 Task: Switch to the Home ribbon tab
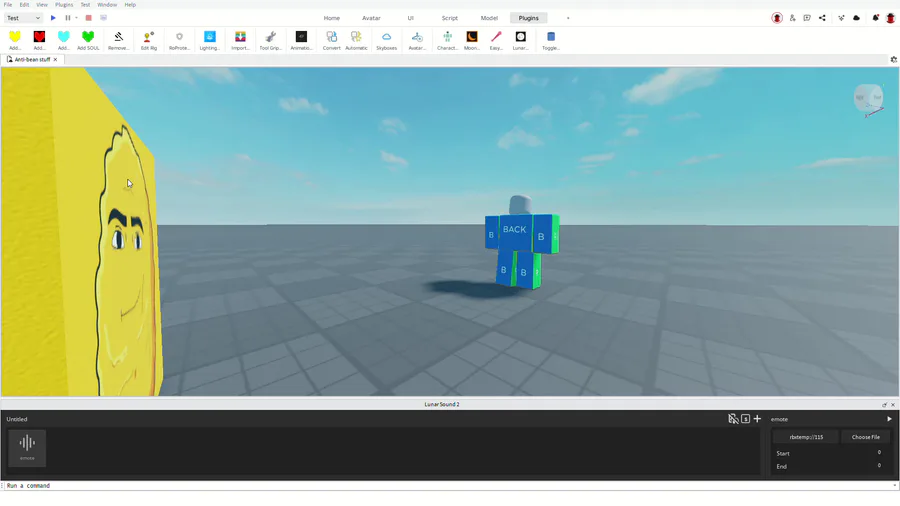[332, 18]
